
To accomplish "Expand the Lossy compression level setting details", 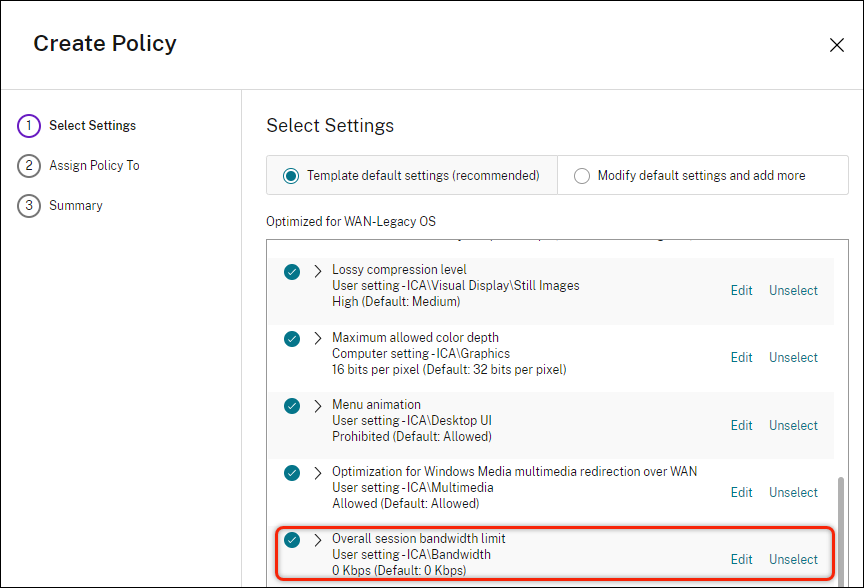I will [x=317, y=271].
